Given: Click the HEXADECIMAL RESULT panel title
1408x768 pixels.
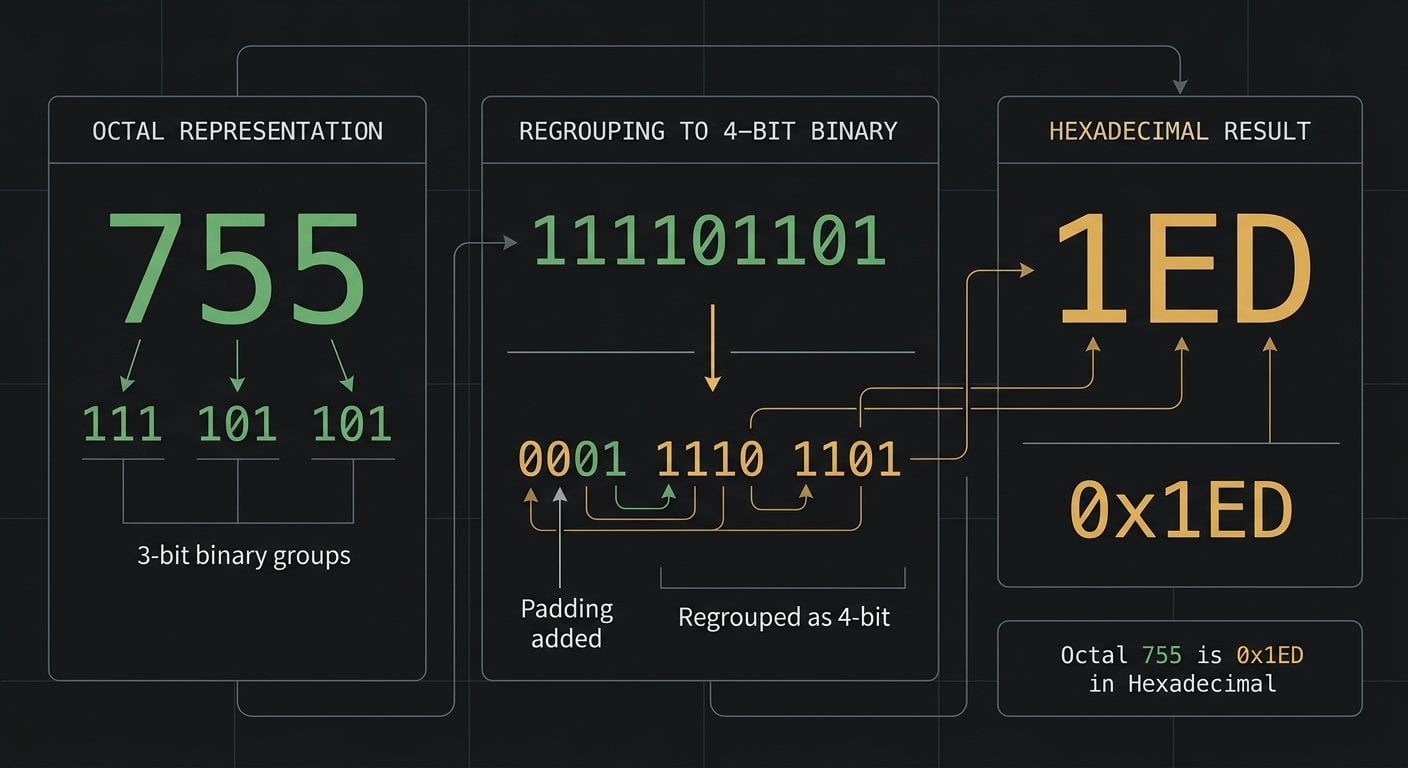Looking at the screenshot, I should click(x=1180, y=130).
